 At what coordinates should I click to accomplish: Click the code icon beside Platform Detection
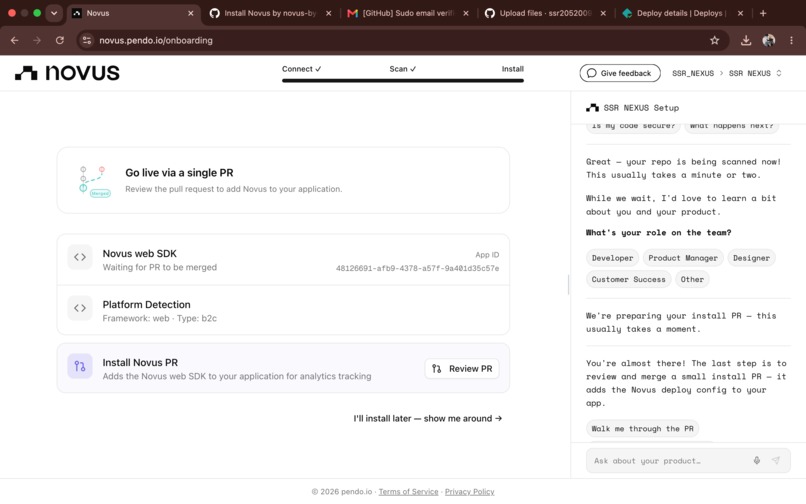80,308
